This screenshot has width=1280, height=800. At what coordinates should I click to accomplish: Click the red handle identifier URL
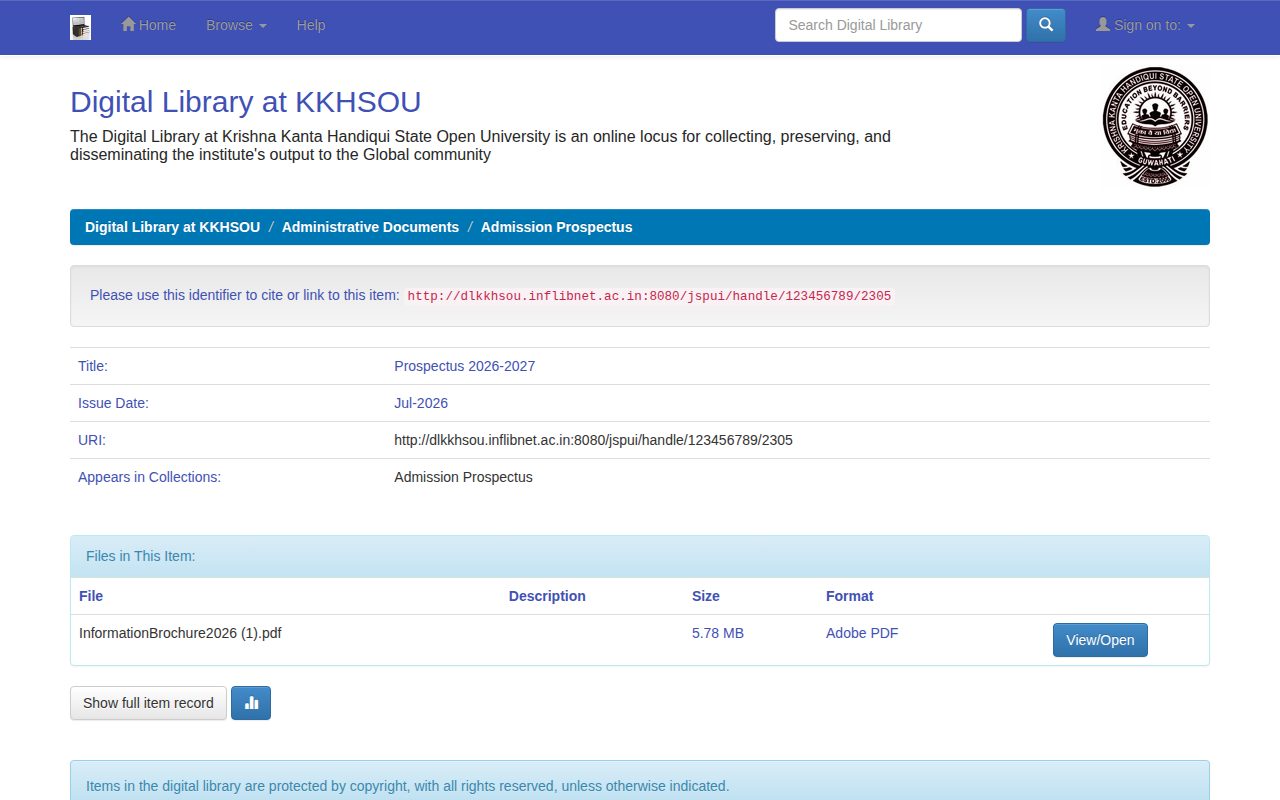coord(649,296)
